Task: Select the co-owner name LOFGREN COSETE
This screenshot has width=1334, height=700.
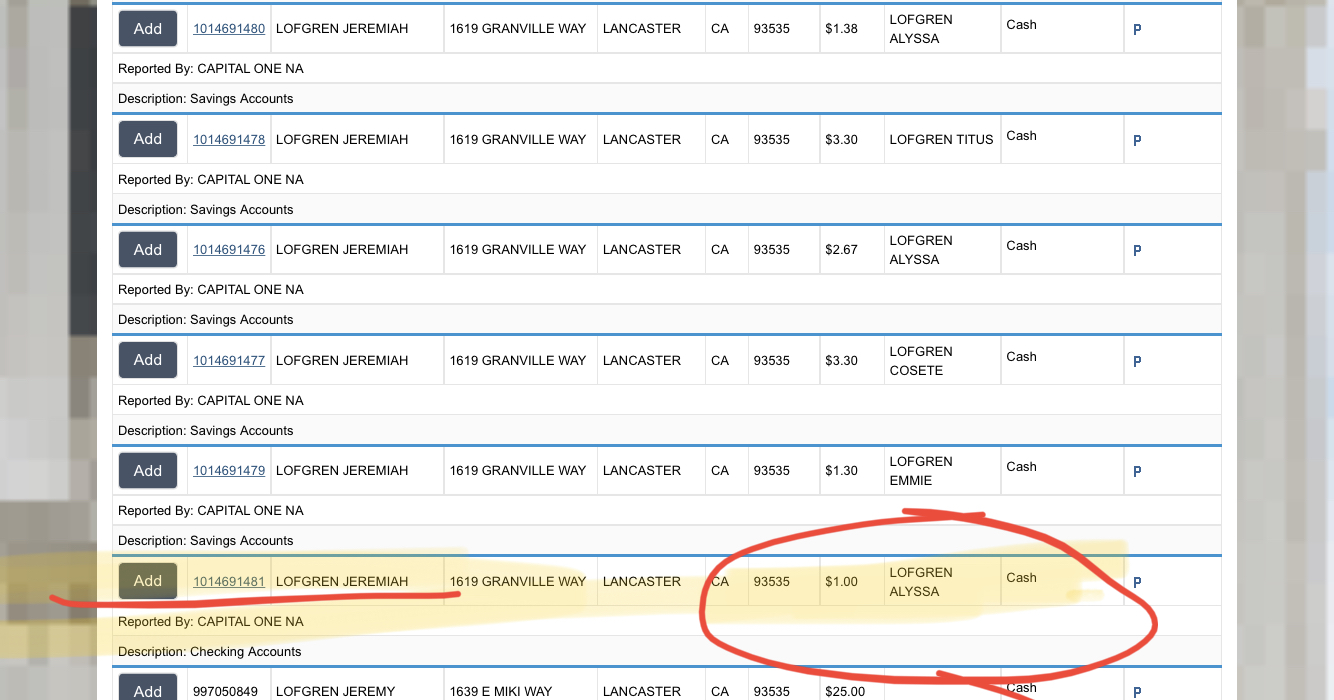Action: [x=921, y=361]
